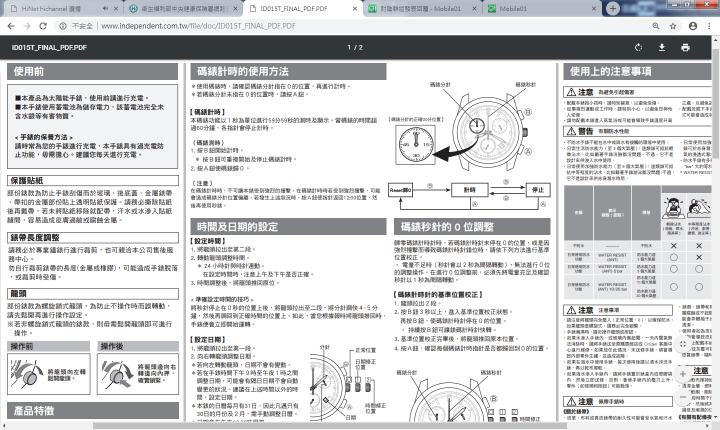Reload the current PDF page
Screen dimensions: 720x430
43,26
